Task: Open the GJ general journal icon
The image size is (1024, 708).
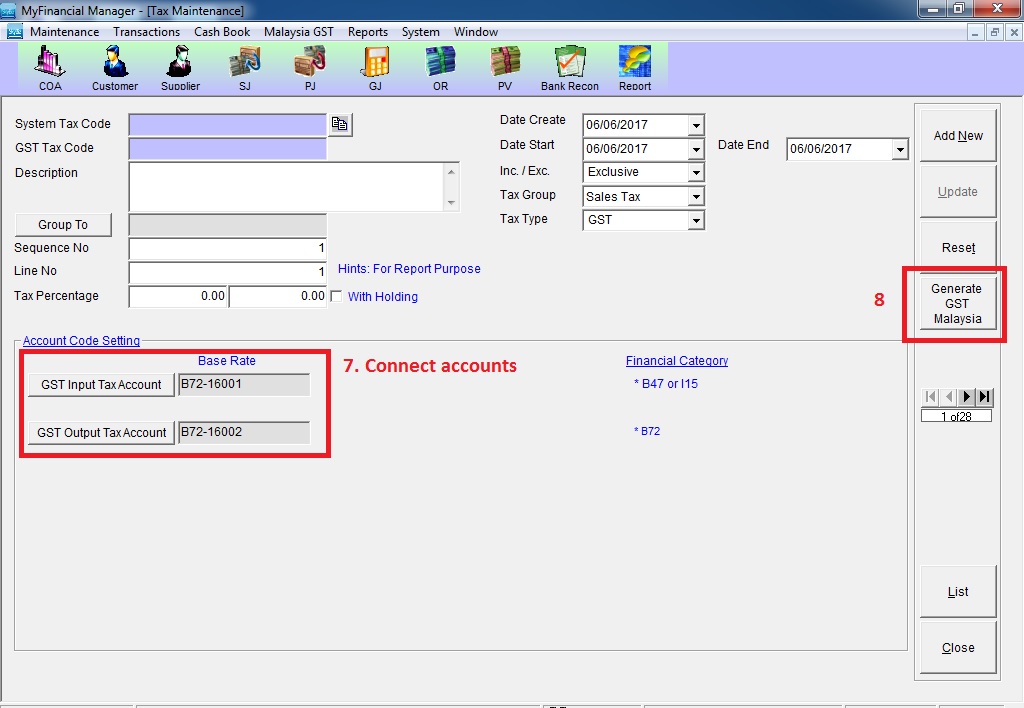Action: (375, 66)
